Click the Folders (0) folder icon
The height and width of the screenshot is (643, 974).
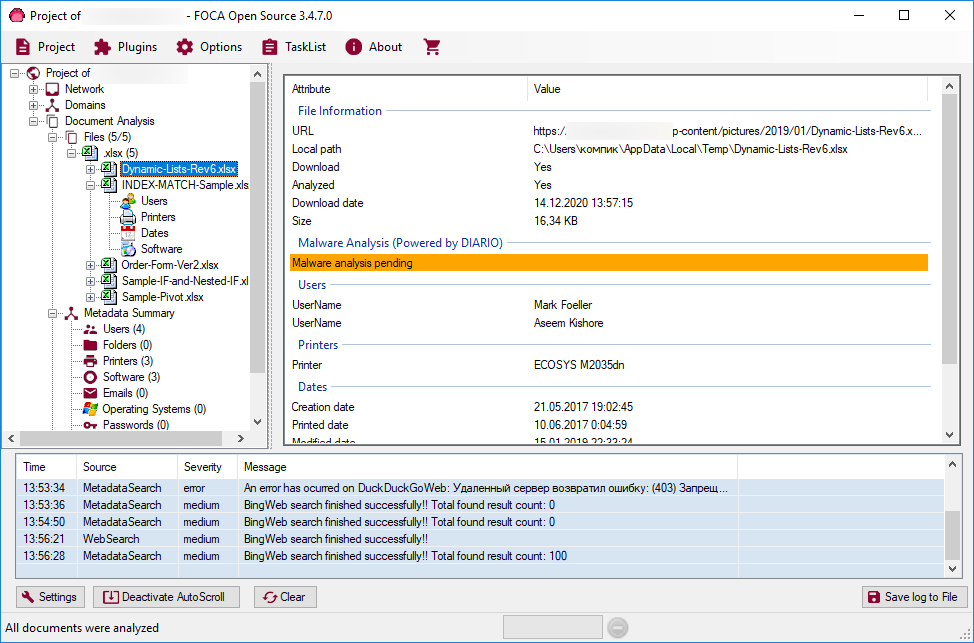pos(91,345)
